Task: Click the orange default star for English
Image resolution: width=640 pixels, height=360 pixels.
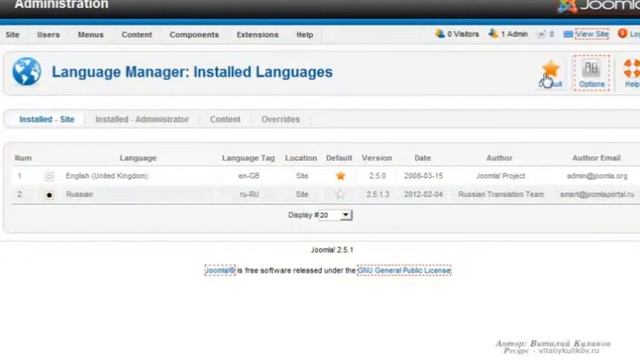Action: 340,176
